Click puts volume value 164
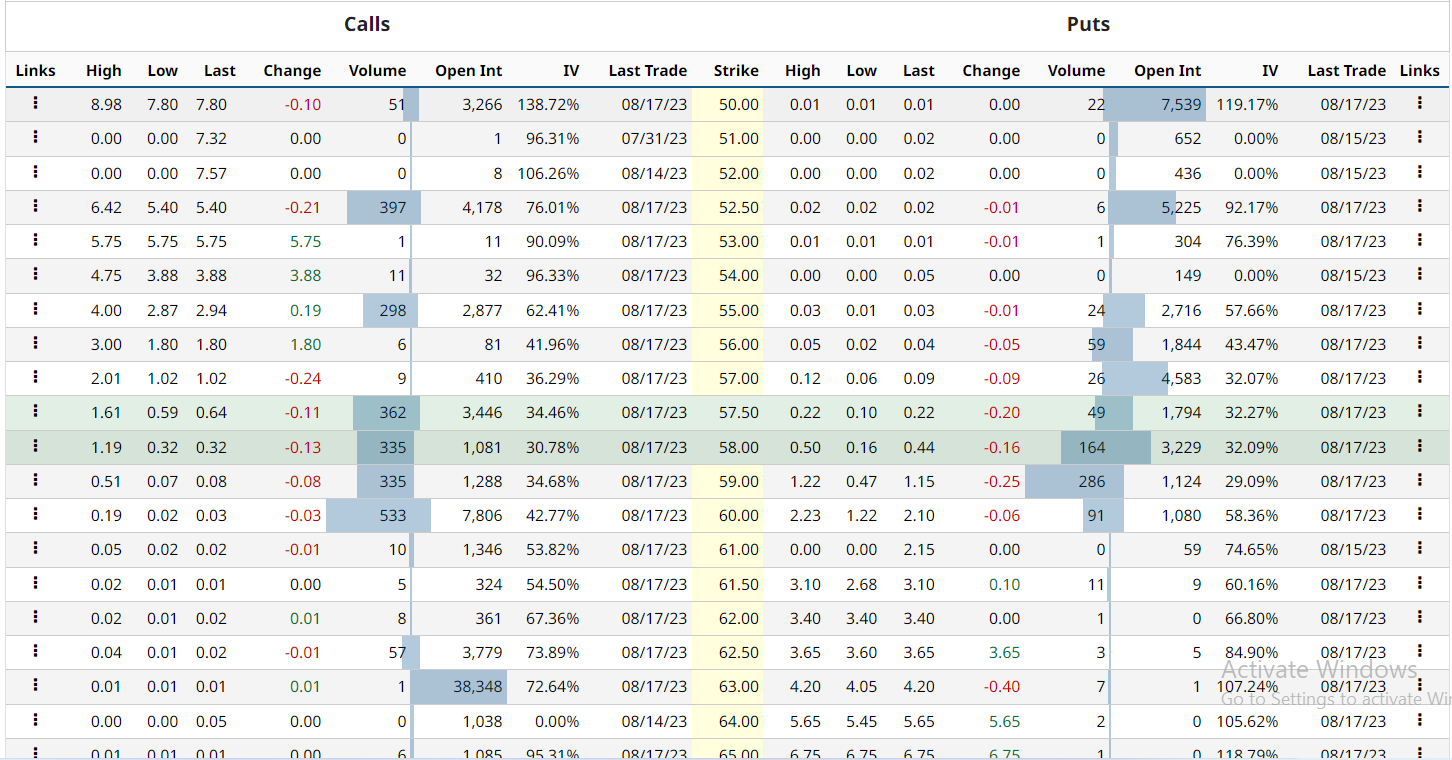 click(x=1092, y=447)
